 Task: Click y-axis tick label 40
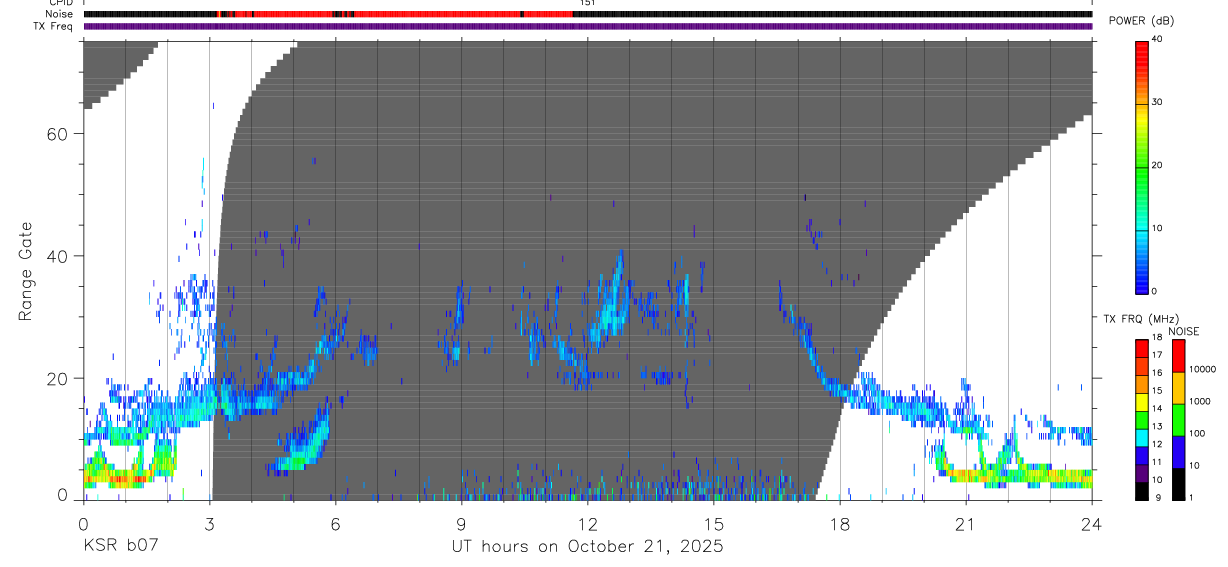56,256
